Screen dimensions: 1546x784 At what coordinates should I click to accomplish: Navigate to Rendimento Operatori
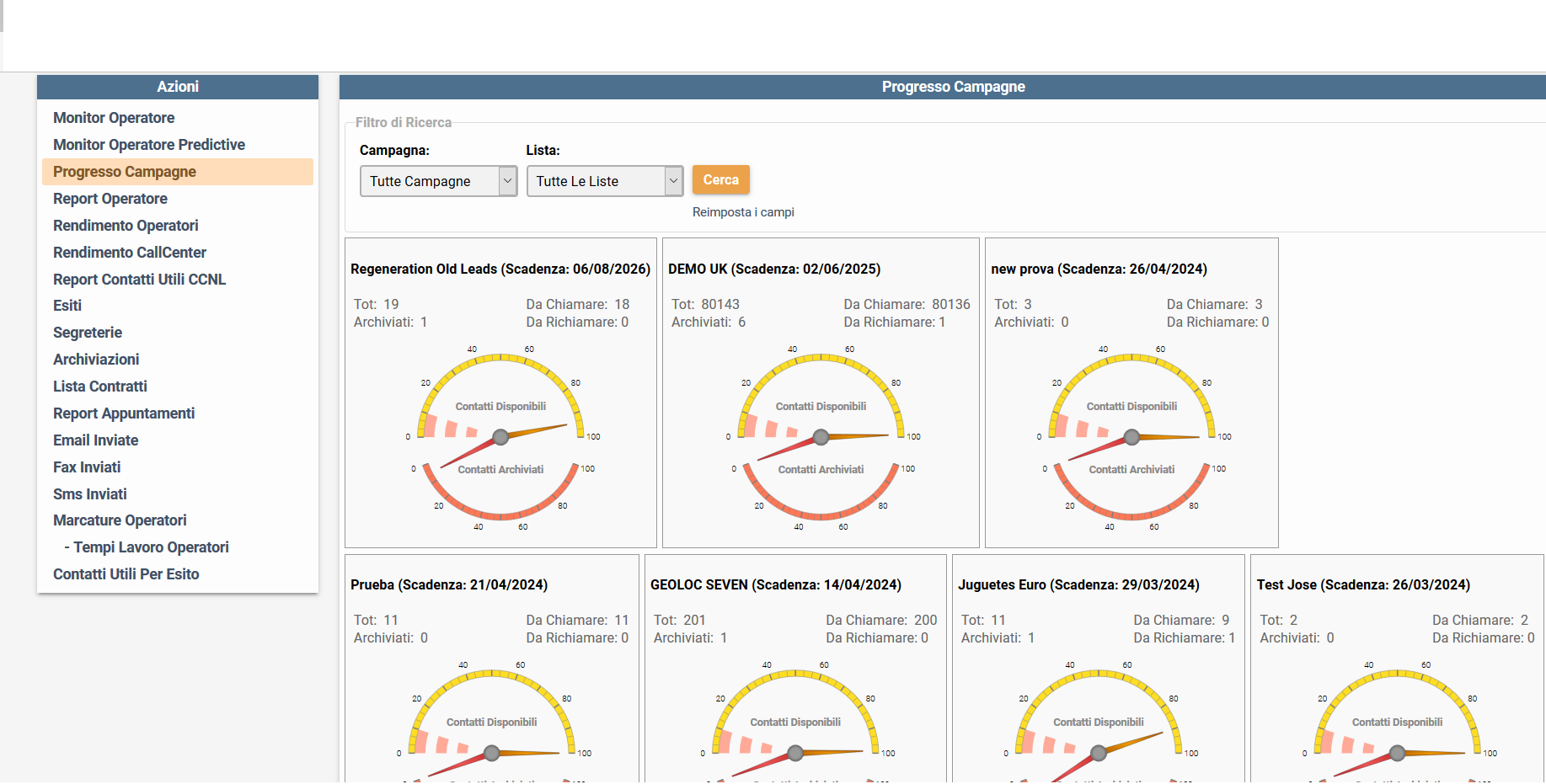(126, 226)
